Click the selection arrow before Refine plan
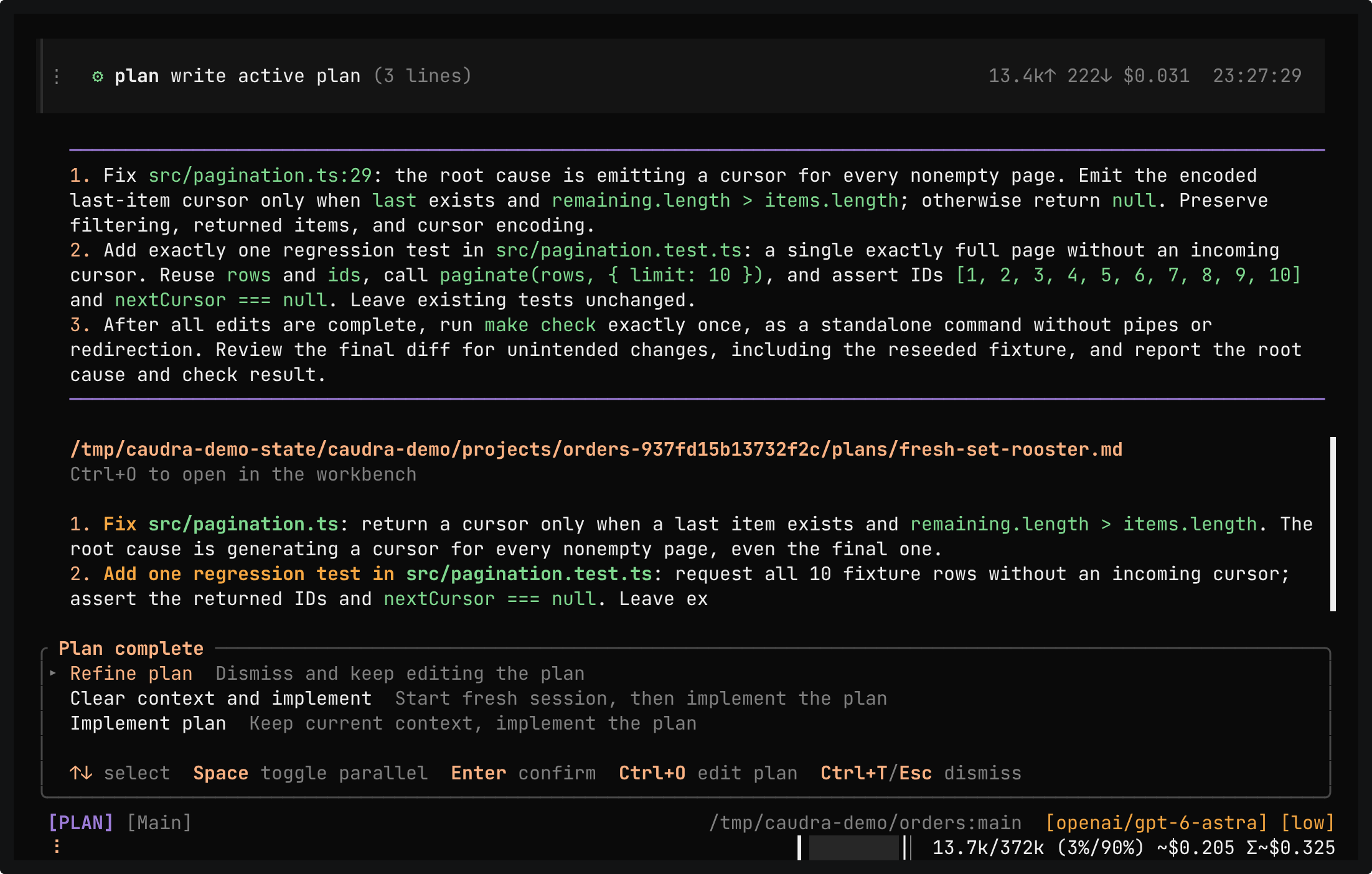This screenshot has height=874, width=1372. coord(53,673)
